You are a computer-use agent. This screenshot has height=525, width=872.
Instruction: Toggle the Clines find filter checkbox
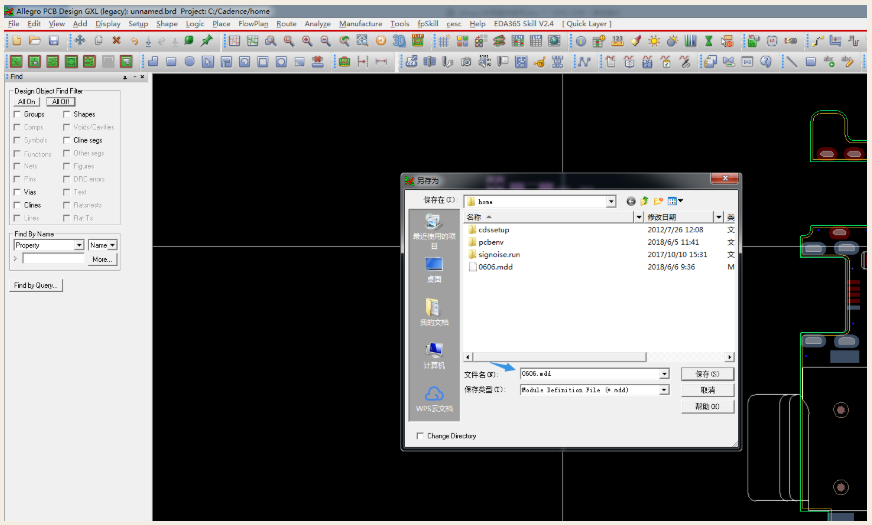[x=17, y=205]
